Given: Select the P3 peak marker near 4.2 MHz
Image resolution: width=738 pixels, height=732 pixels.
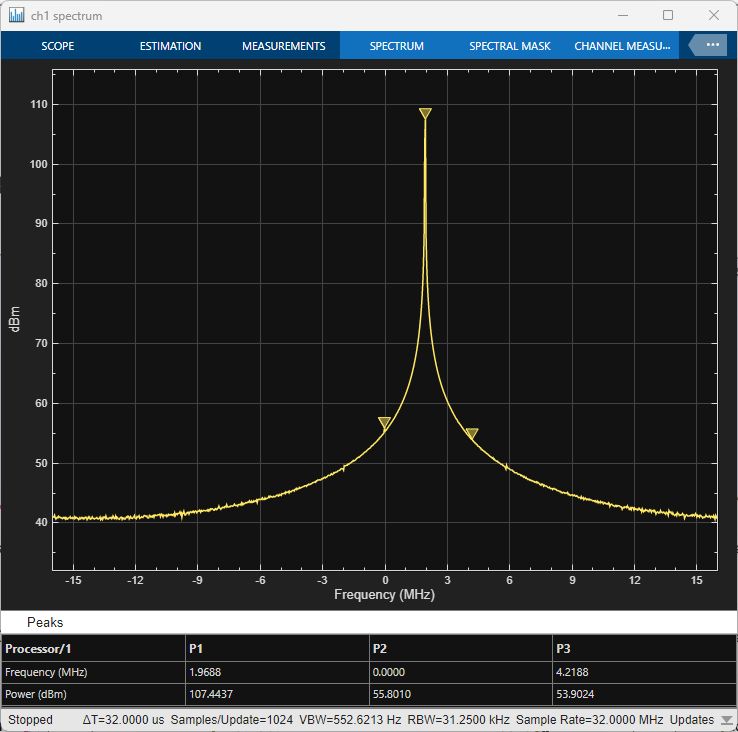Looking at the screenshot, I should click(472, 433).
